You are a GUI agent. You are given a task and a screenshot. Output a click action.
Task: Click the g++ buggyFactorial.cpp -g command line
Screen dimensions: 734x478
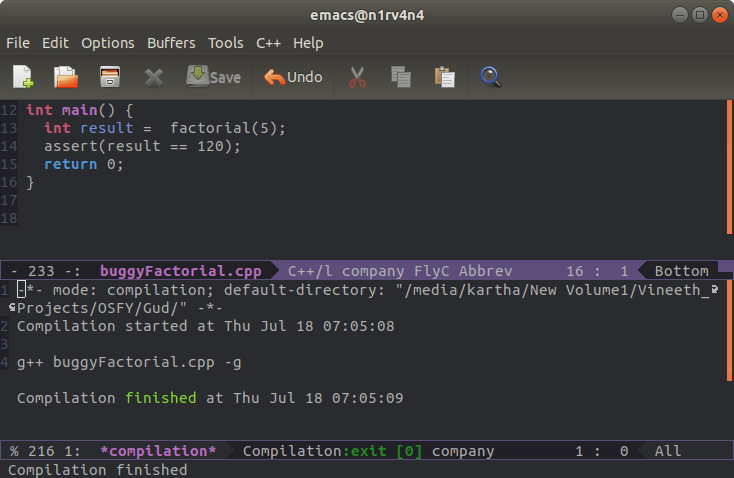point(127,362)
